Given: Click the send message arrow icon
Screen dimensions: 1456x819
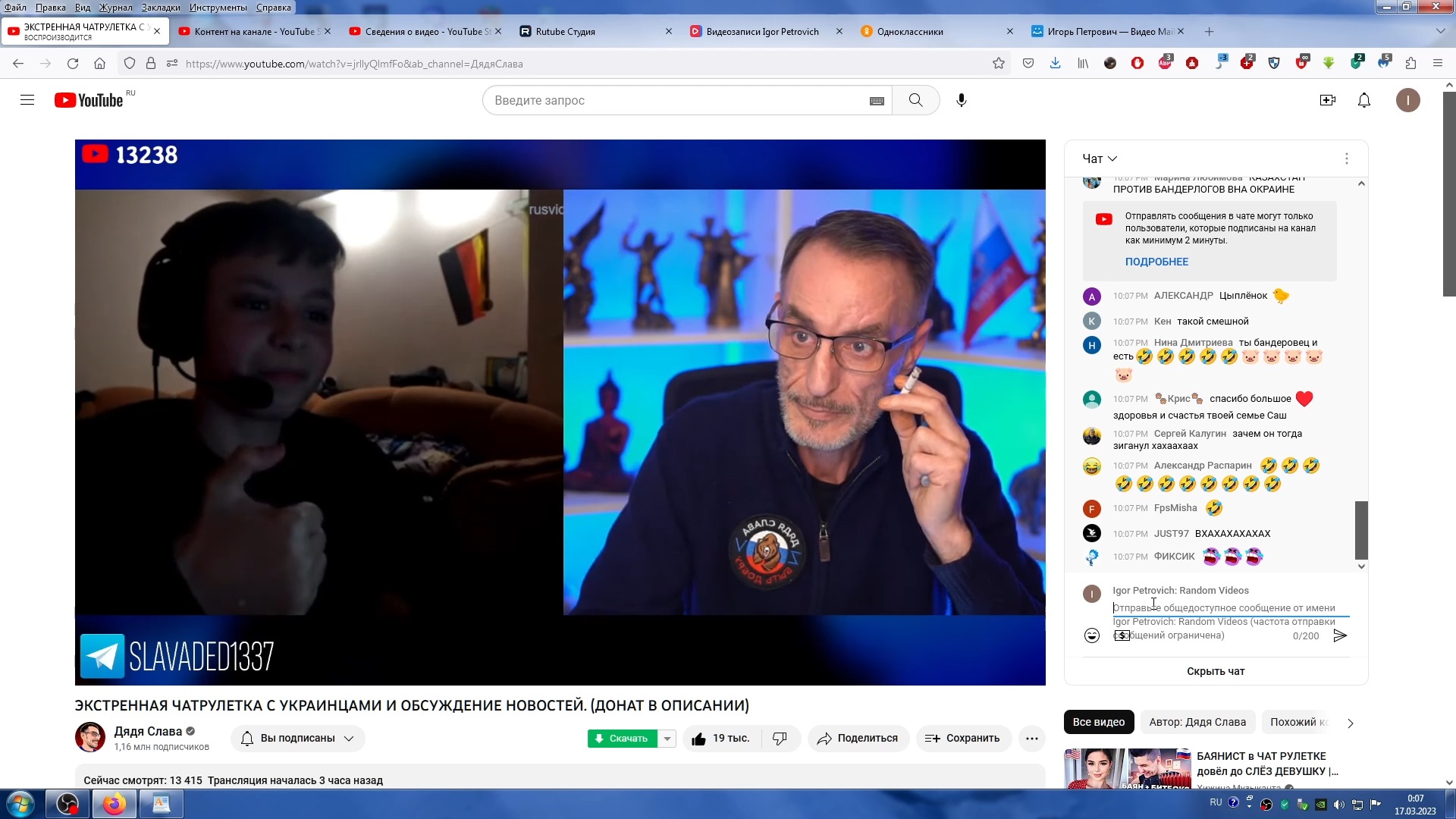Looking at the screenshot, I should 1340,635.
